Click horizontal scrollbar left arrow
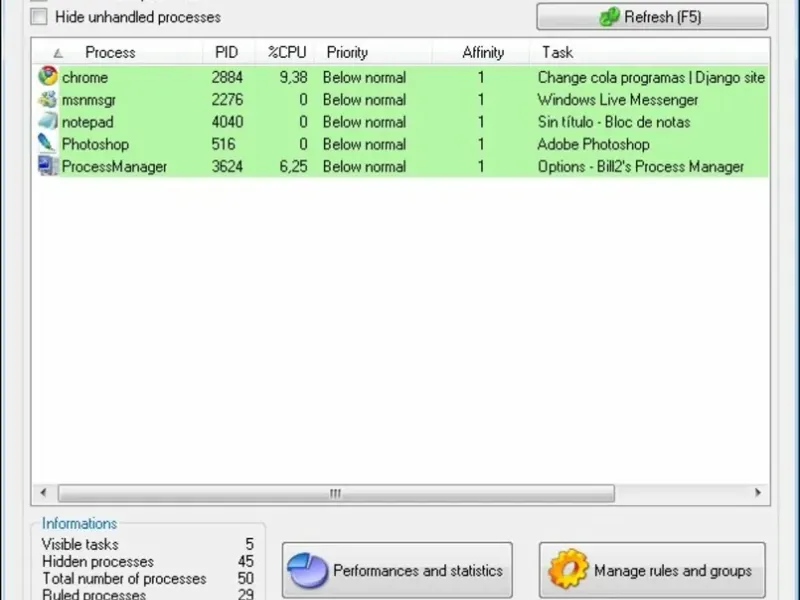The height and width of the screenshot is (600, 800). [x=43, y=492]
